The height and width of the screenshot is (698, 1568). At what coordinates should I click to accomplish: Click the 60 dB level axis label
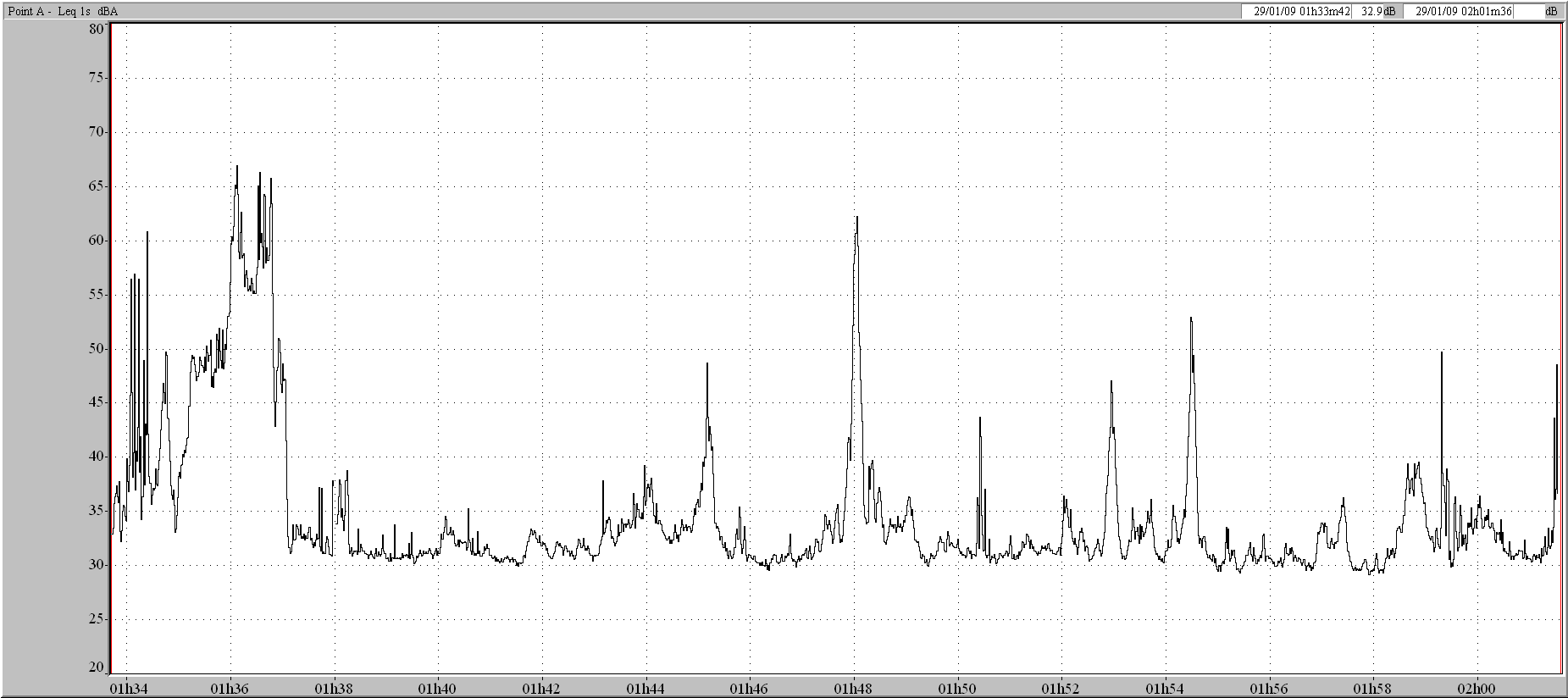point(96,241)
